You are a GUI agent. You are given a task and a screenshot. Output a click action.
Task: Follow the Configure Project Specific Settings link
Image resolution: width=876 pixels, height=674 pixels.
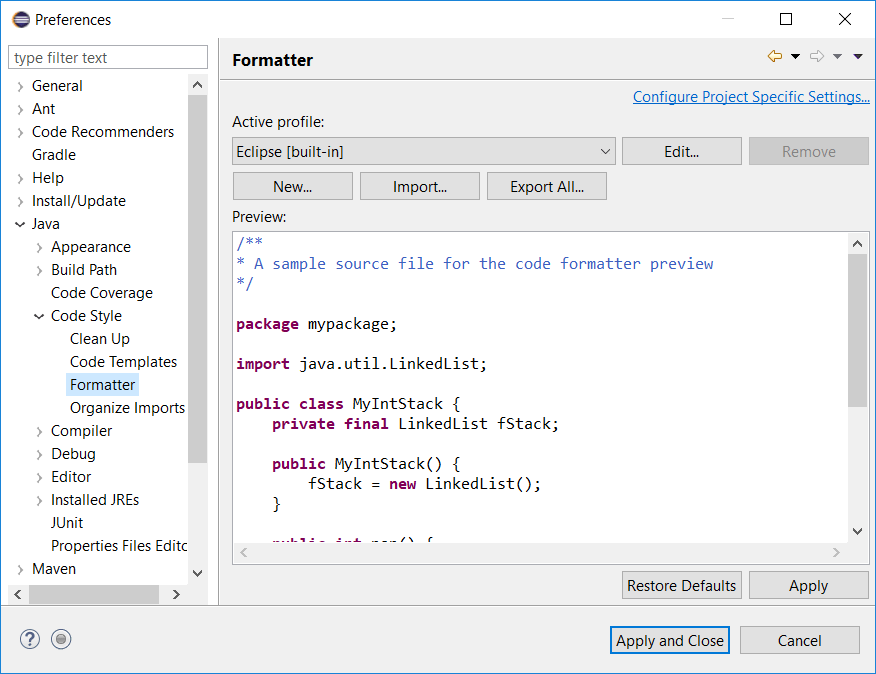pos(751,96)
